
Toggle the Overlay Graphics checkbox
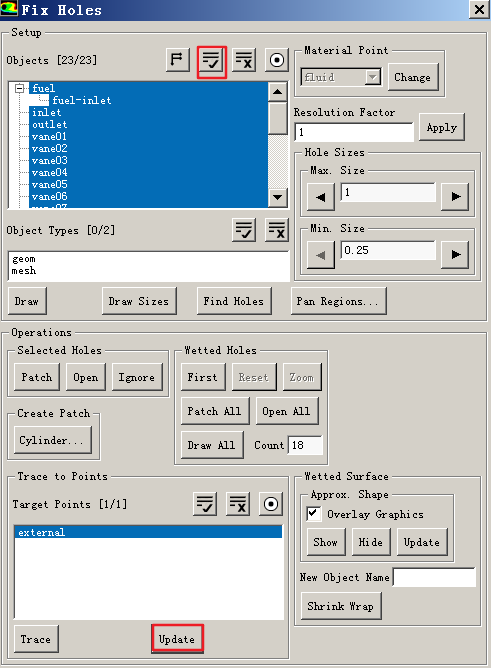point(313,513)
